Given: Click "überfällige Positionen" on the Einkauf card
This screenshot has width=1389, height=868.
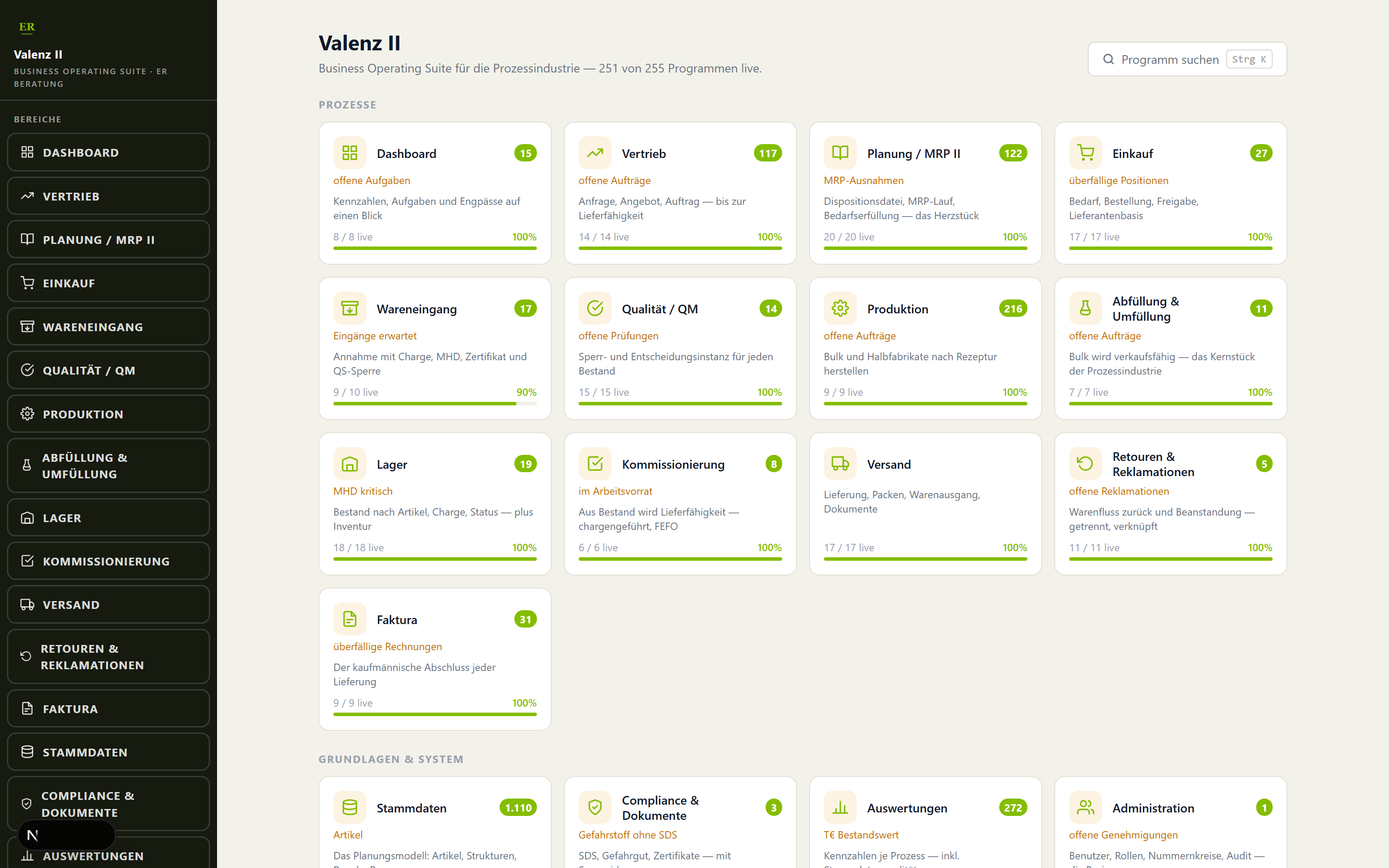Looking at the screenshot, I should (x=1119, y=180).
